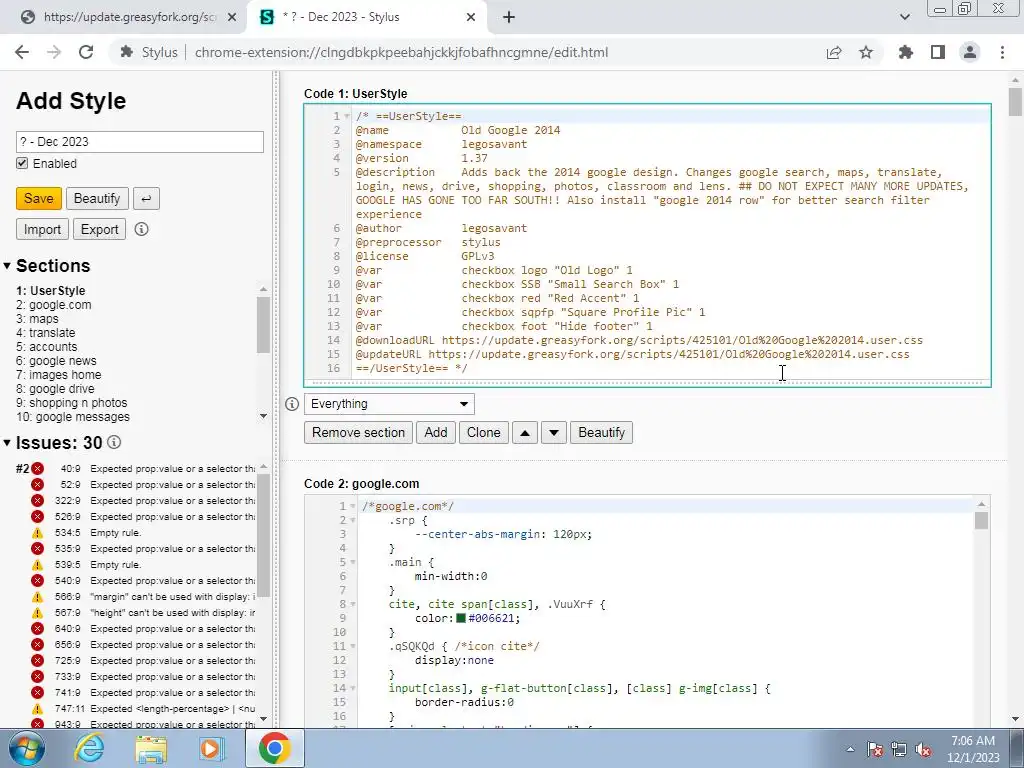
Task: Reload the current page
Action: tap(86, 52)
